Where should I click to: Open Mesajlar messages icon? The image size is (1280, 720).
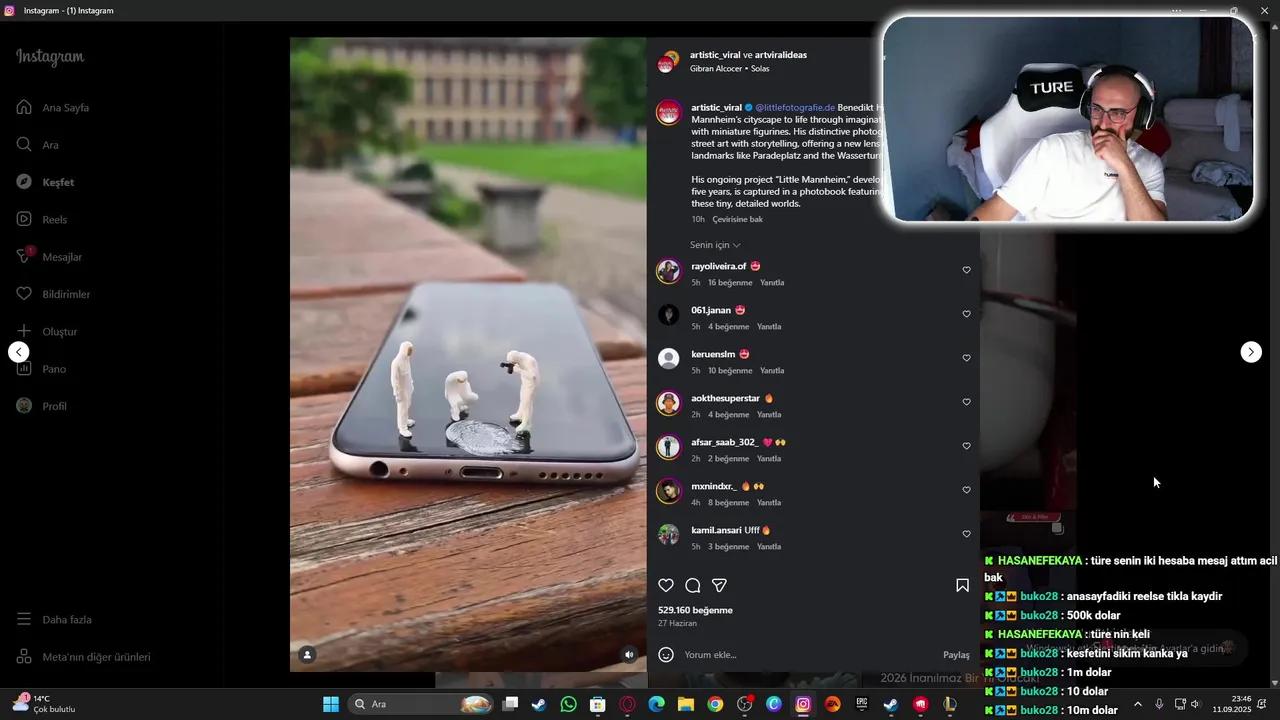click(24, 256)
